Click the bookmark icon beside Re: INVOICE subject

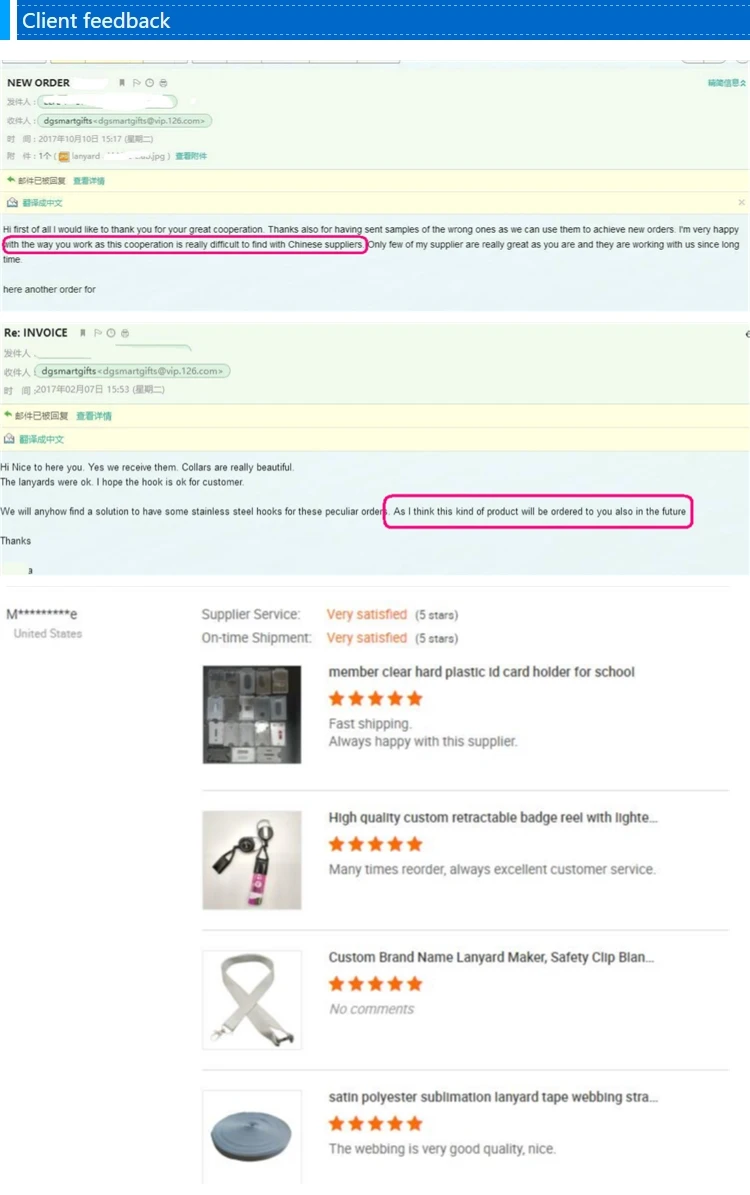83,333
